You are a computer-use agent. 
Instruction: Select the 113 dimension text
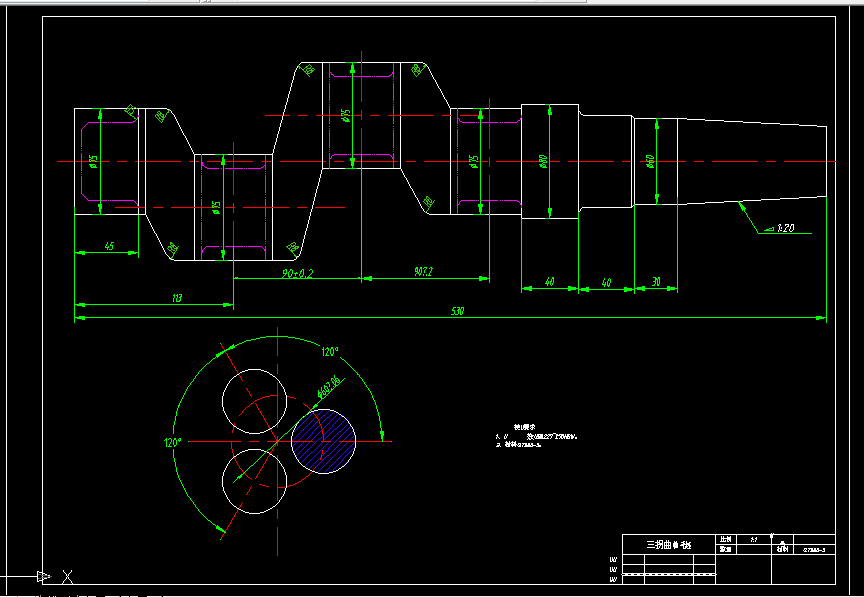point(177,298)
